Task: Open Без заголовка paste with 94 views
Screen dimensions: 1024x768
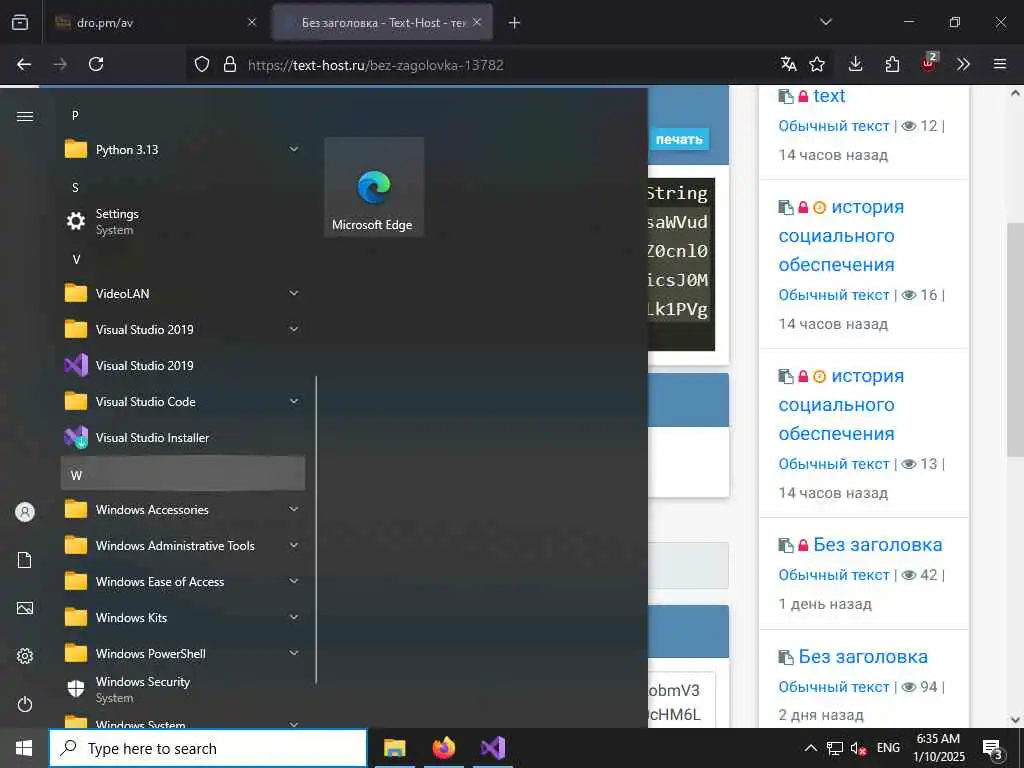Action: point(863,656)
